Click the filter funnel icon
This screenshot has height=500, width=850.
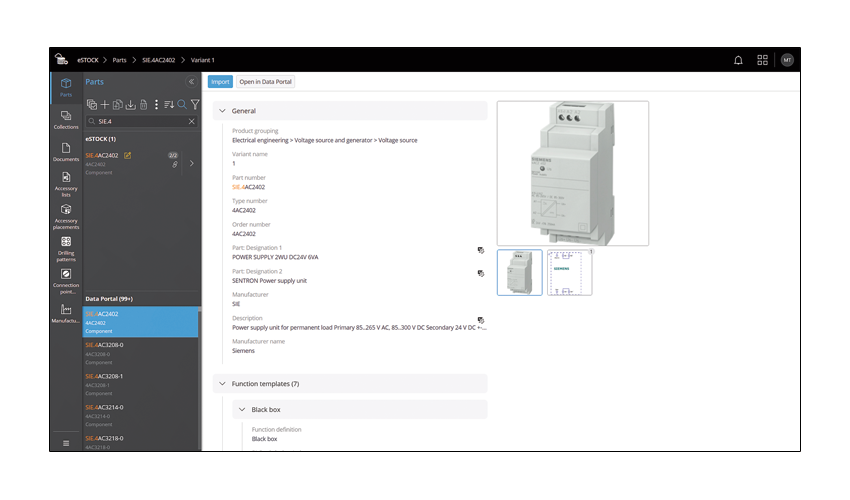(195, 104)
